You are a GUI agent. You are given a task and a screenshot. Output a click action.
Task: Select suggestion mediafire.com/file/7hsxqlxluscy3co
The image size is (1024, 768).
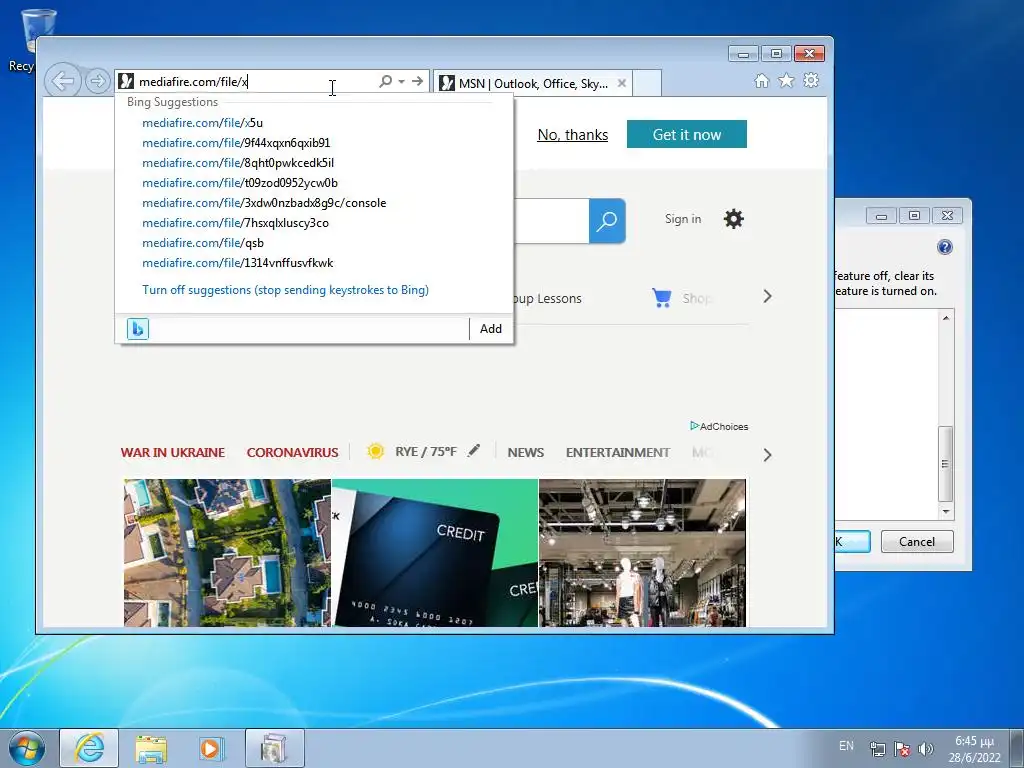pyautogui.click(x=235, y=223)
